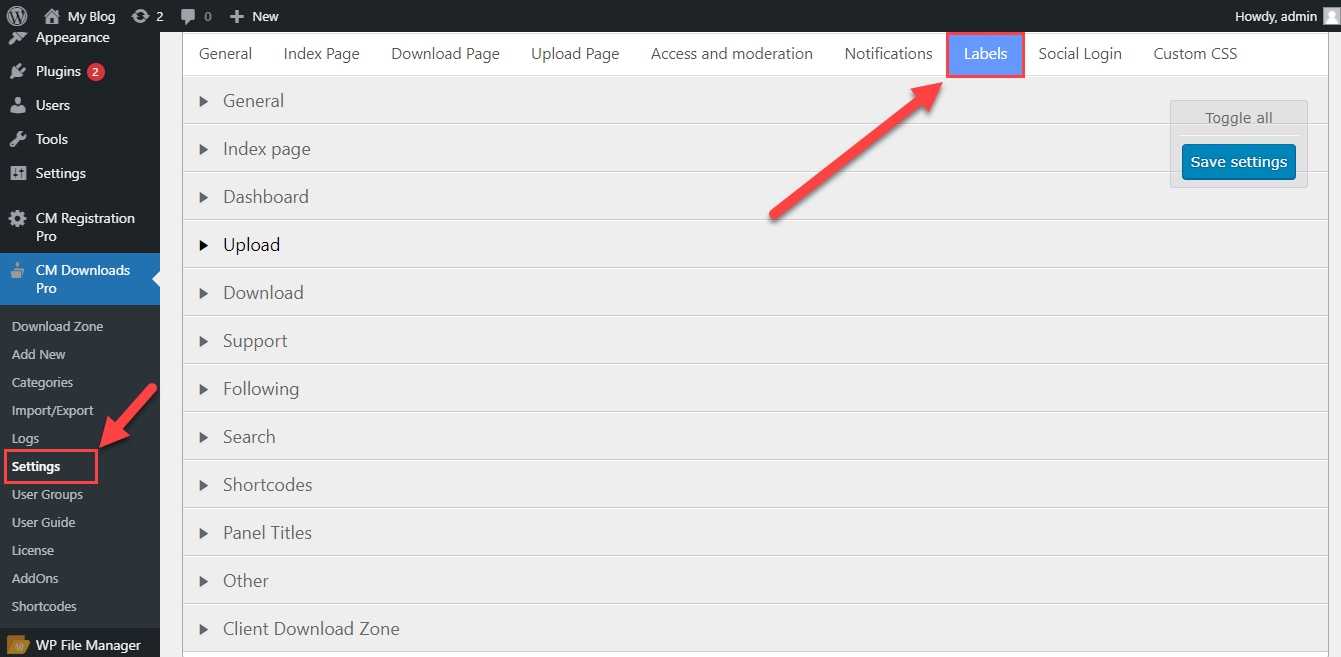The height and width of the screenshot is (657, 1341).
Task: Open User Groups submenu item
Action: click(x=47, y=494)
